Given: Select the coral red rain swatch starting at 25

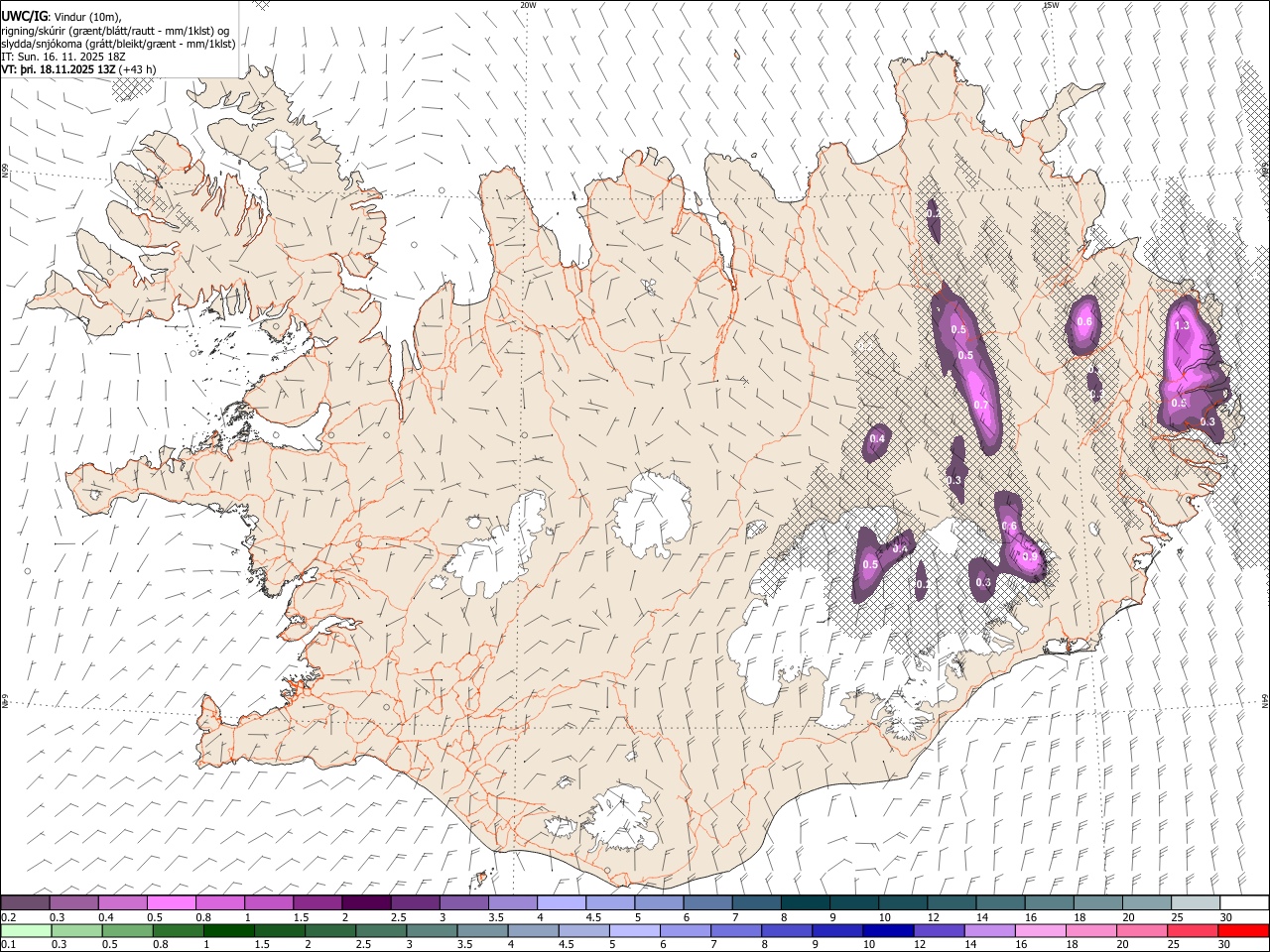Looking at the screenshot, I should click(x=1192, y=930).
